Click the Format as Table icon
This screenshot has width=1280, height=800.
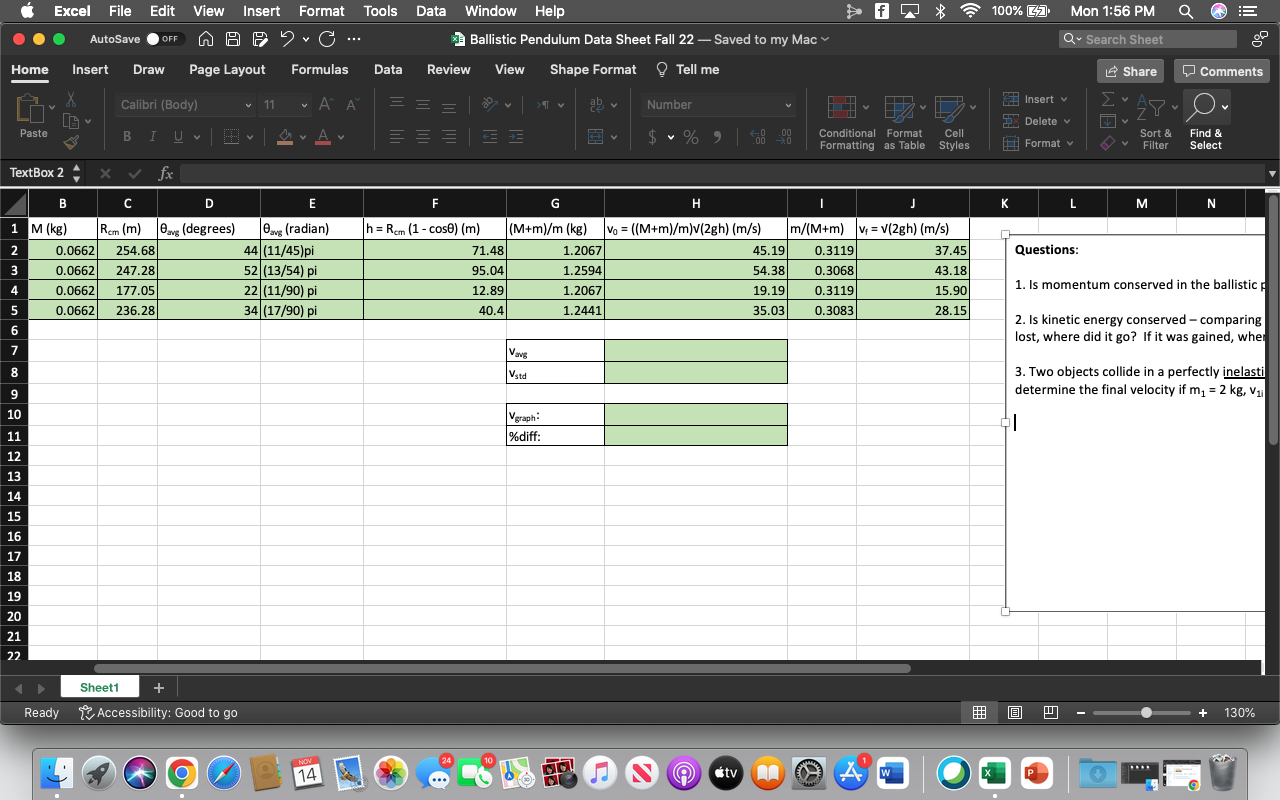pyautogui.click(x=902, y=122)
